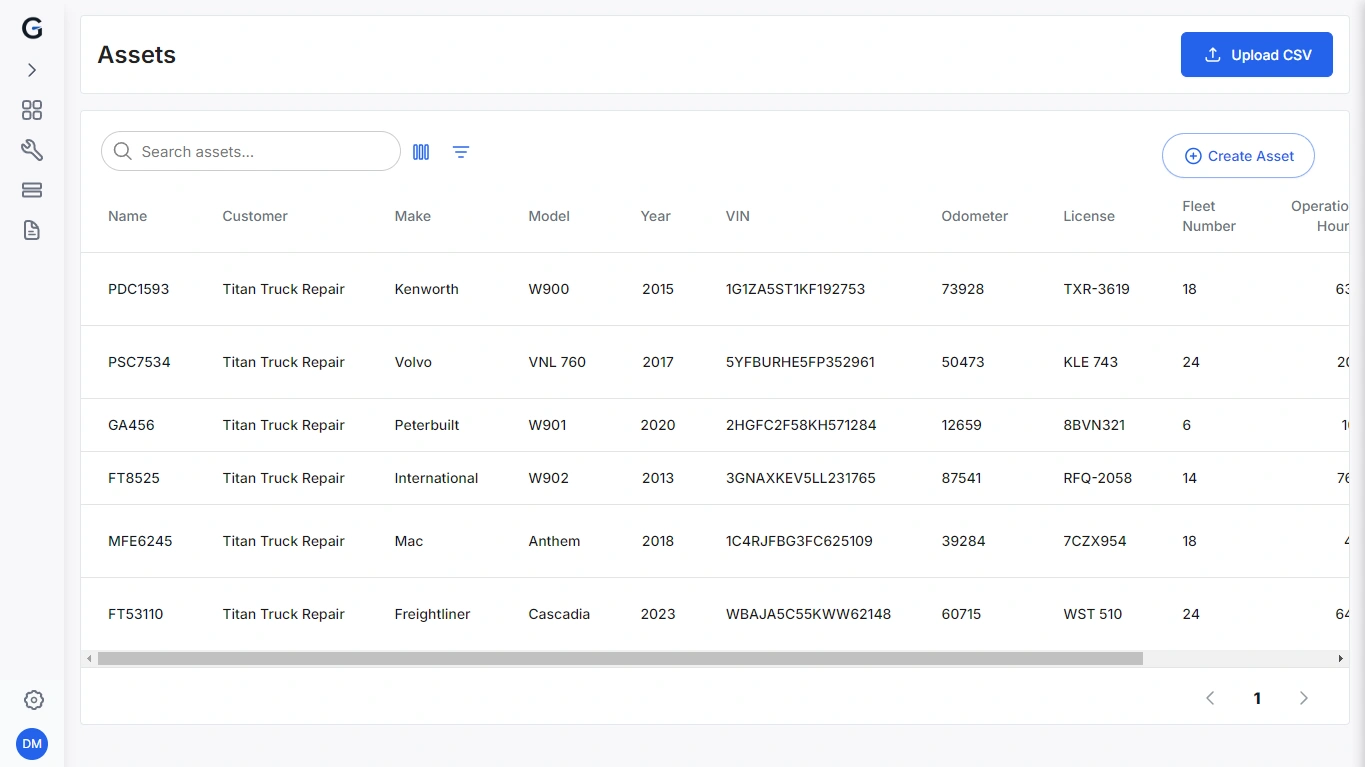Click VIN 2HGFC2F58KH571284
This screenshot has height=767, width=1365.
[801, 425]
